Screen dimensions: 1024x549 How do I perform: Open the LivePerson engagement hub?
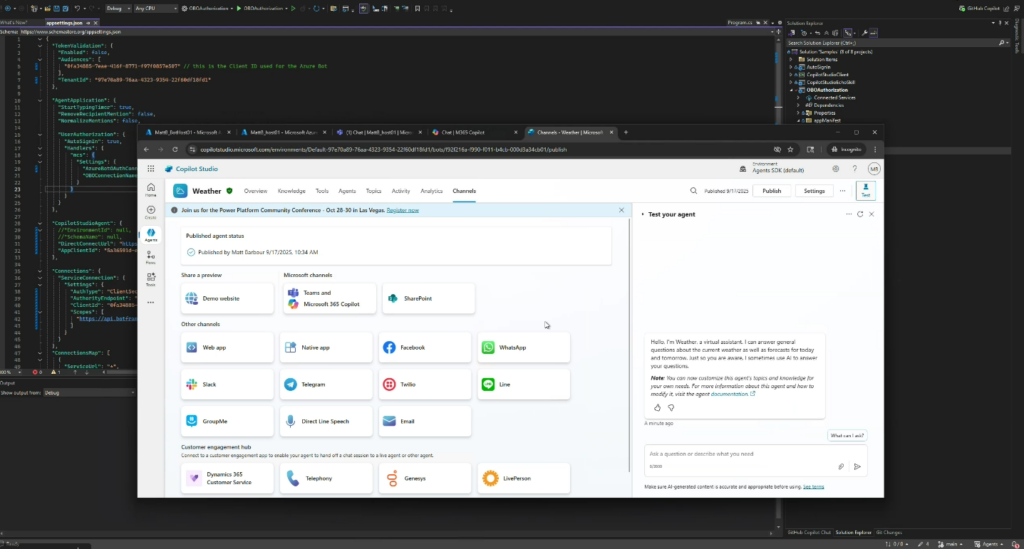pyautogui.click(x=524, y=478)
